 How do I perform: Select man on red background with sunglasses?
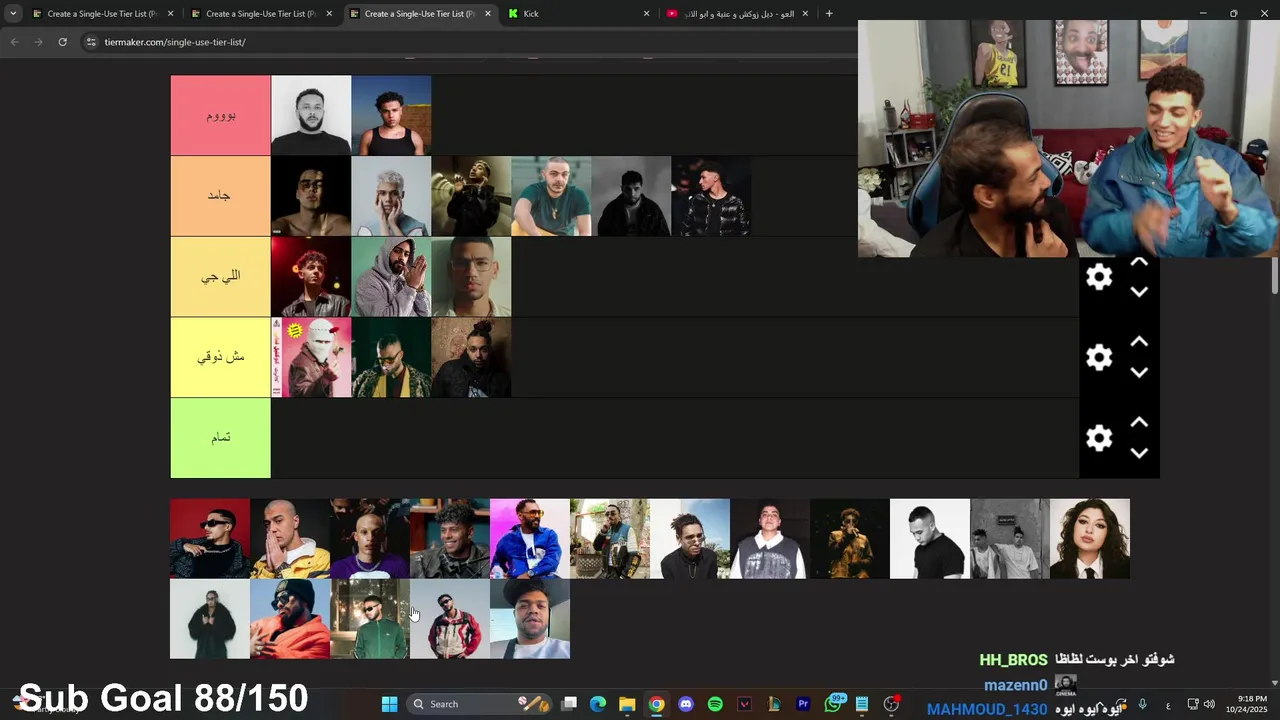tap(210, 539)
